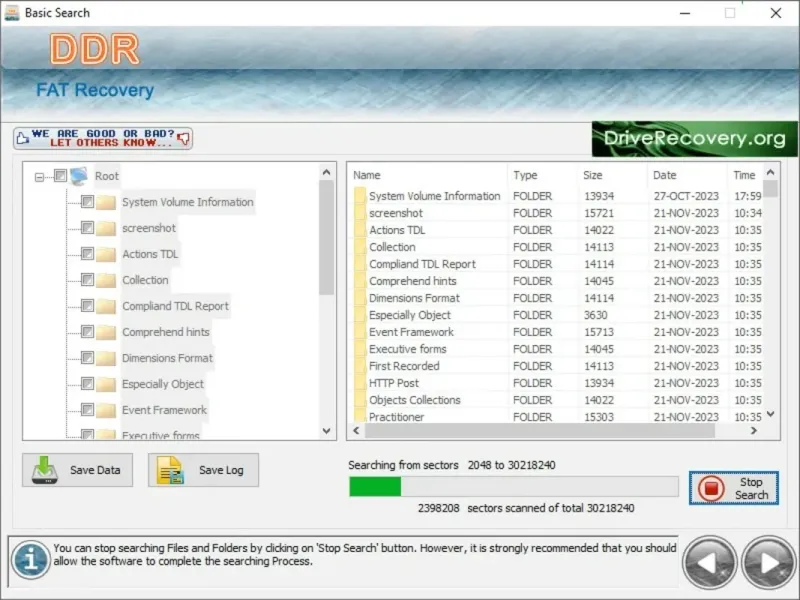Sort file list by Type column
800x600 pixels.
542,175
